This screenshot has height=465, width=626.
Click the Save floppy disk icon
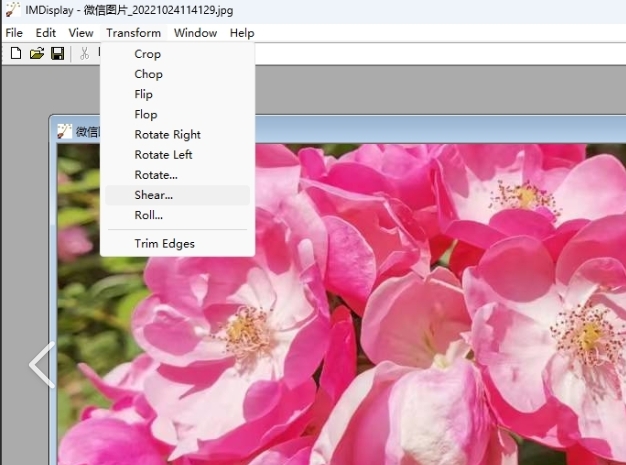pyautogui.click(x=57, y=53)
